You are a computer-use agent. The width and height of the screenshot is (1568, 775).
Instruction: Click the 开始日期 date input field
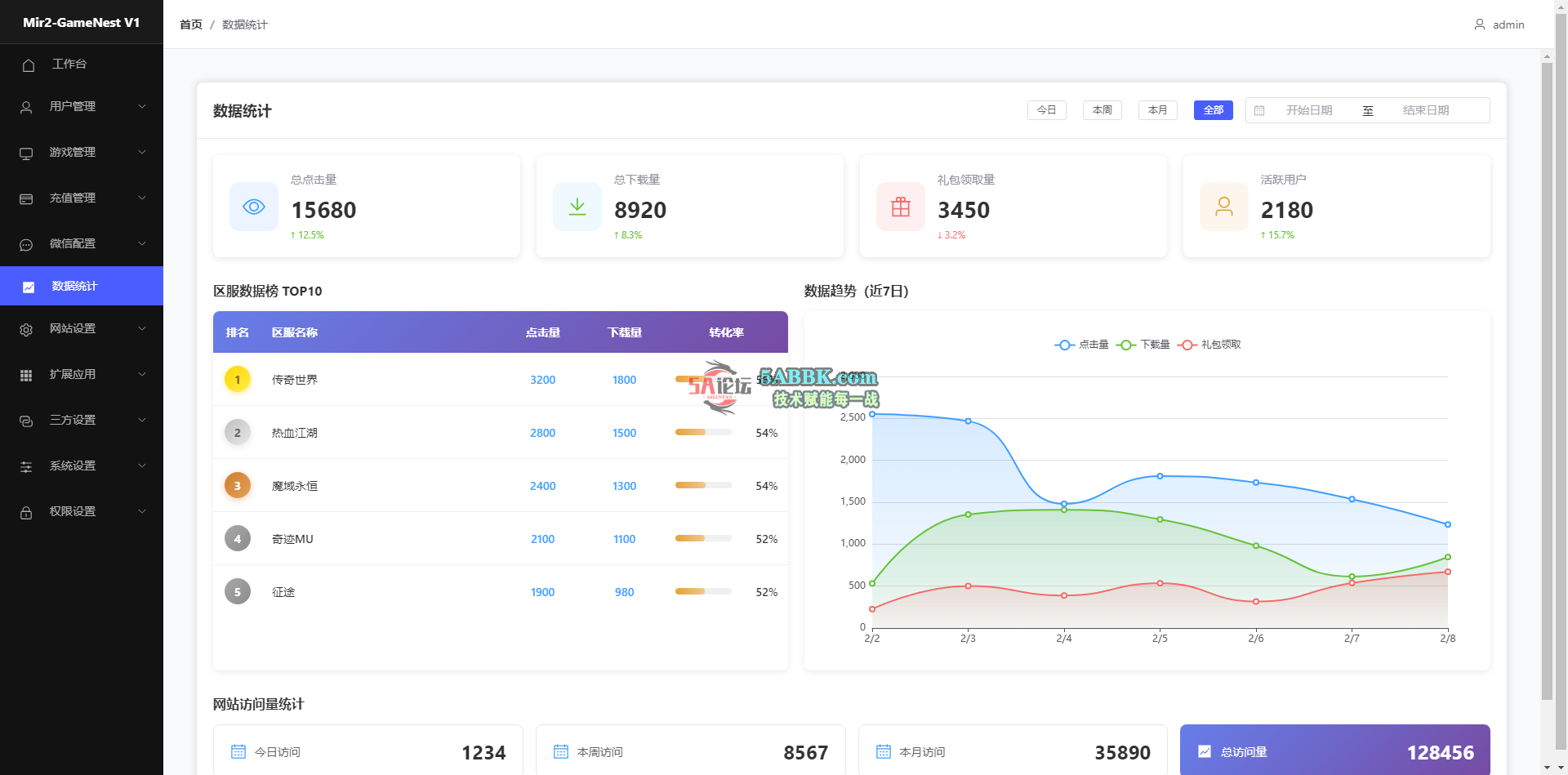pos(1308,110)
